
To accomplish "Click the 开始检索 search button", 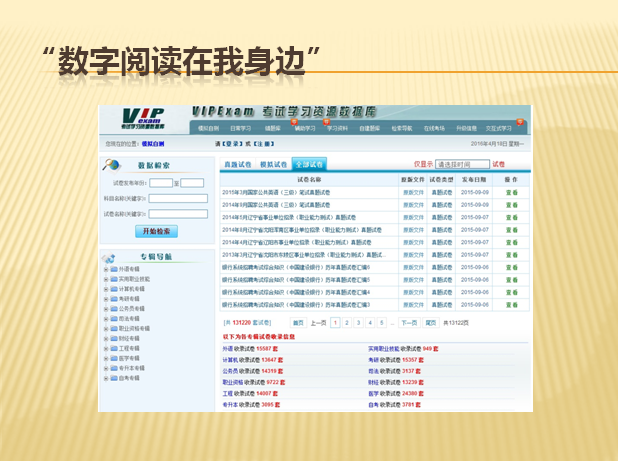I will 156,231.
